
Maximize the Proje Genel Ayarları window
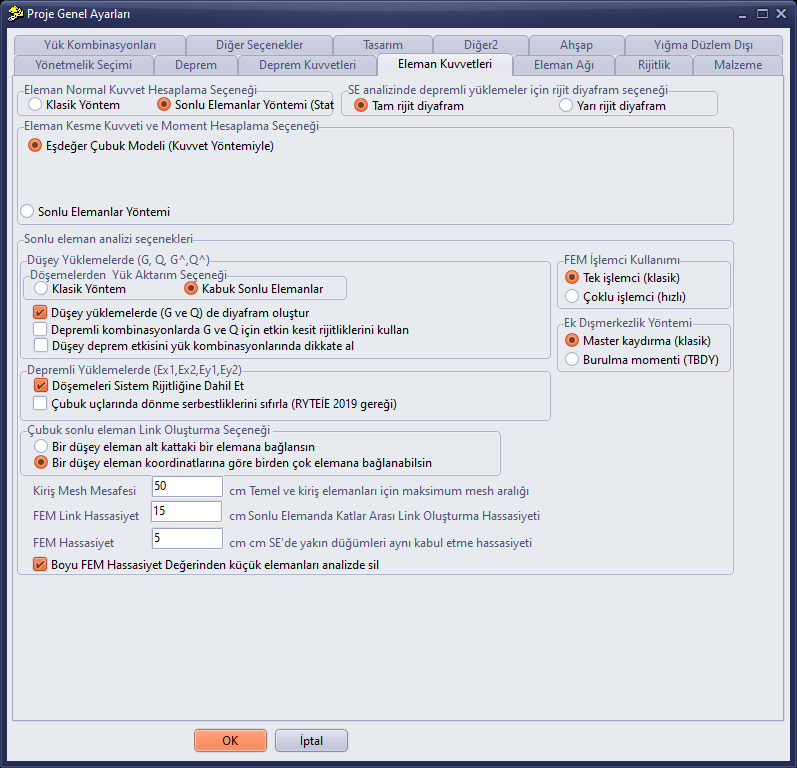click(x=762, y=14)
